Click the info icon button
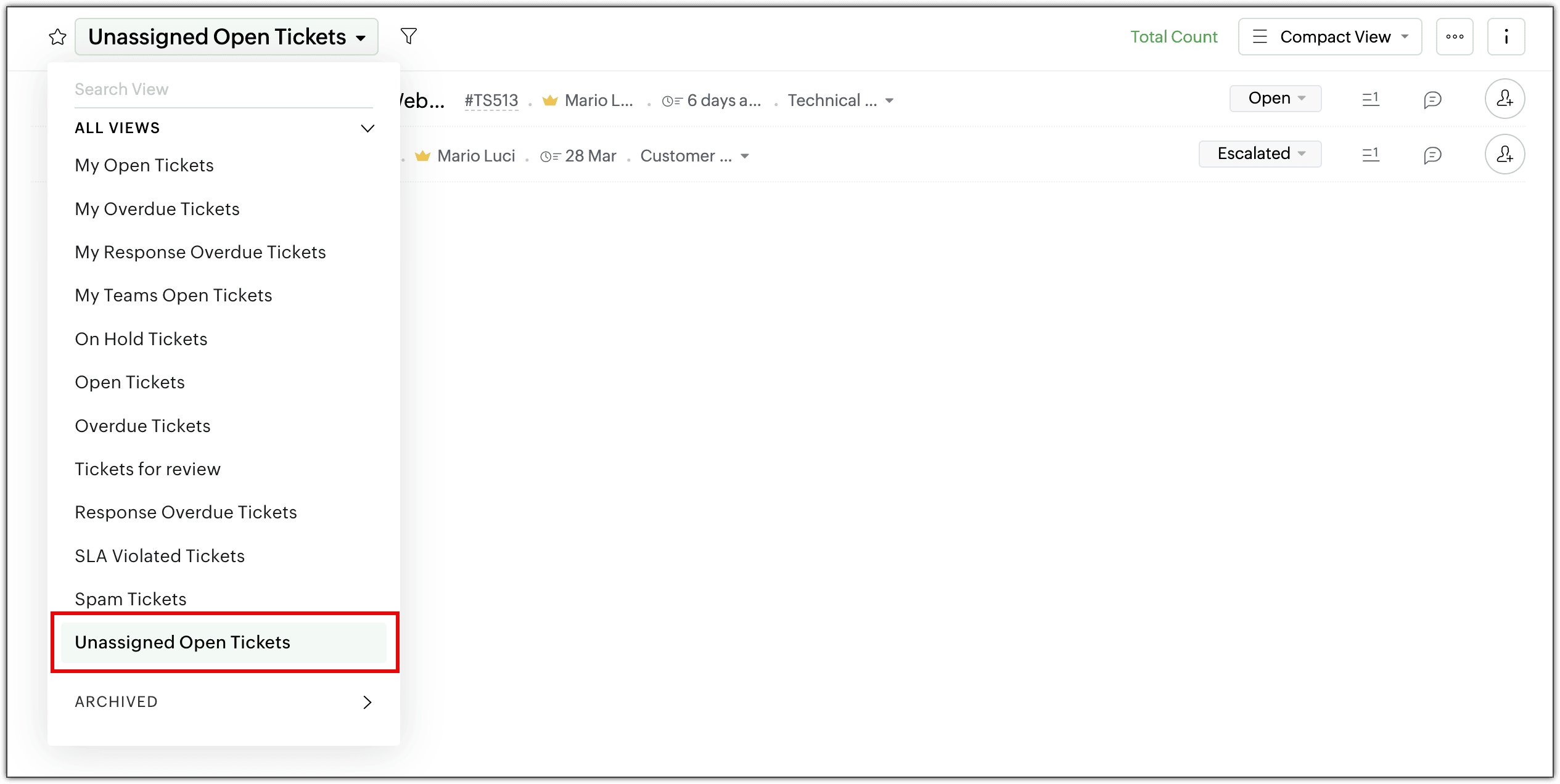Image resolution: width=1560 pixels, height=784 pixels. click(1505, 37)
